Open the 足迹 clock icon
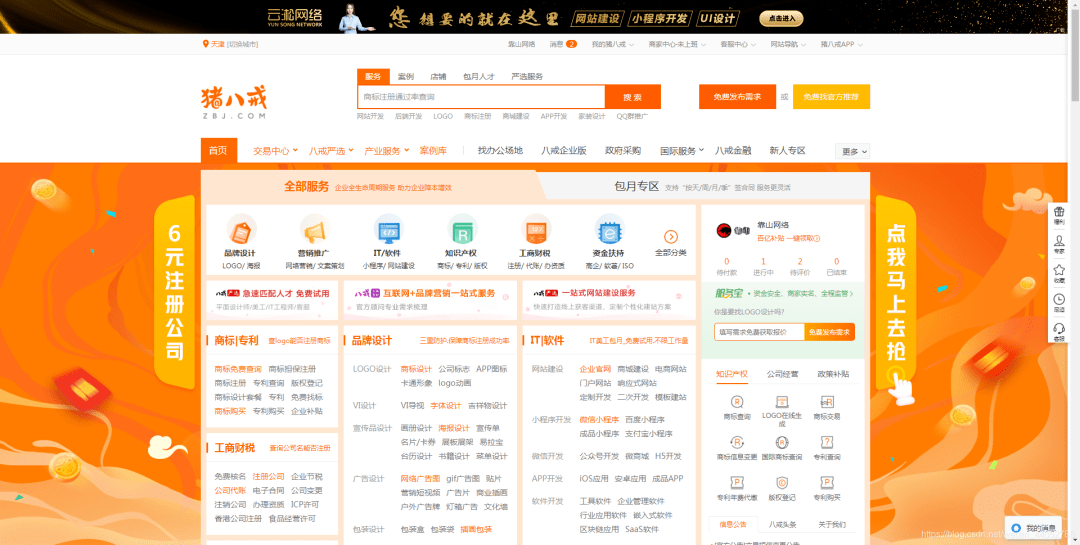 point(1059,299)
